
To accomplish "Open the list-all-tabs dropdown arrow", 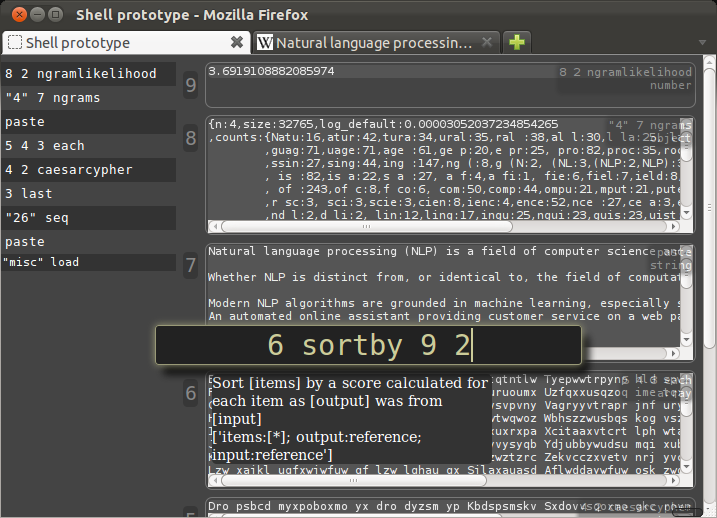I will pyautogui.click(x=702, y=43).
